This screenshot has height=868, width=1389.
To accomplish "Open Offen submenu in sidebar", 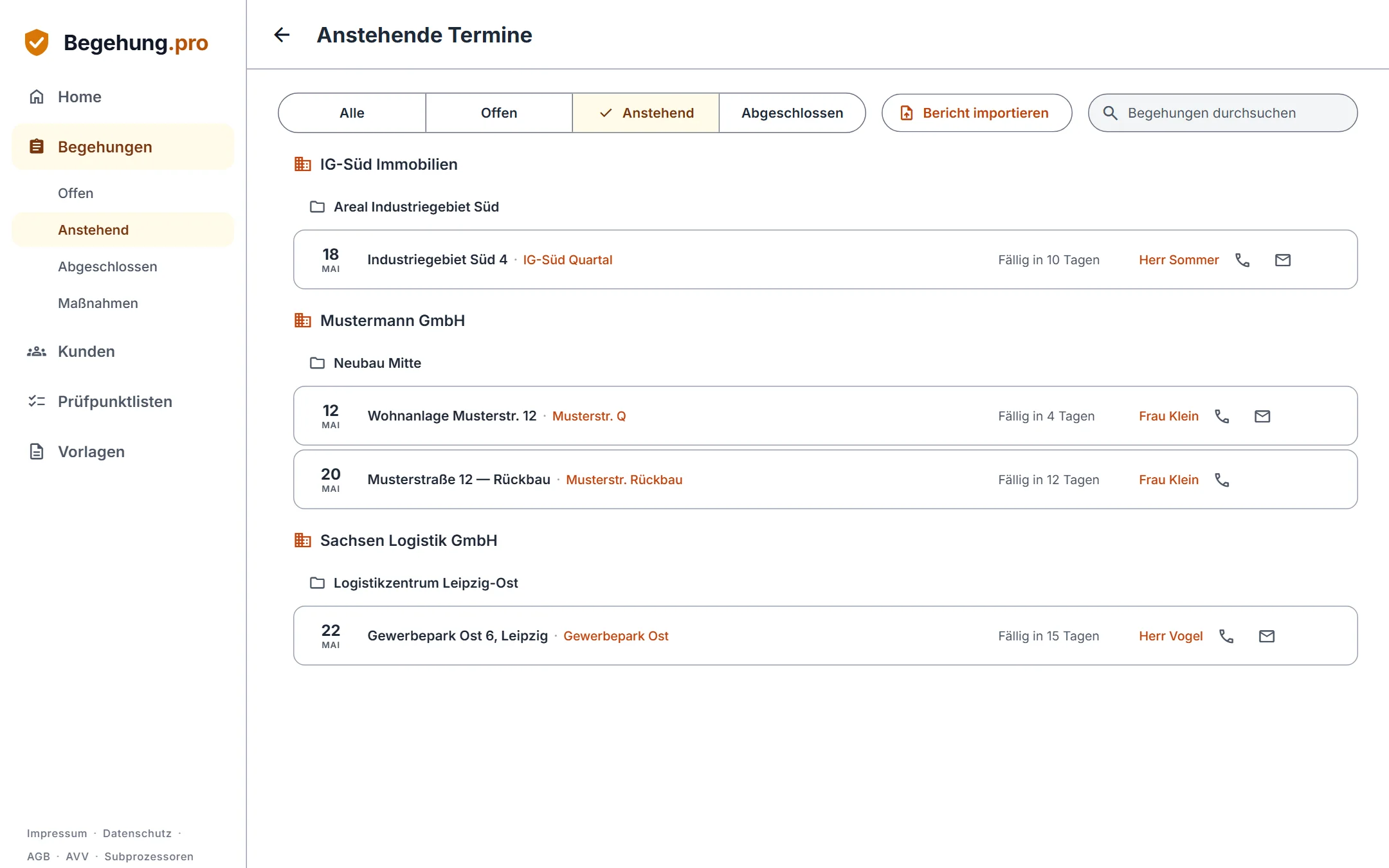I will coord(122,193).
